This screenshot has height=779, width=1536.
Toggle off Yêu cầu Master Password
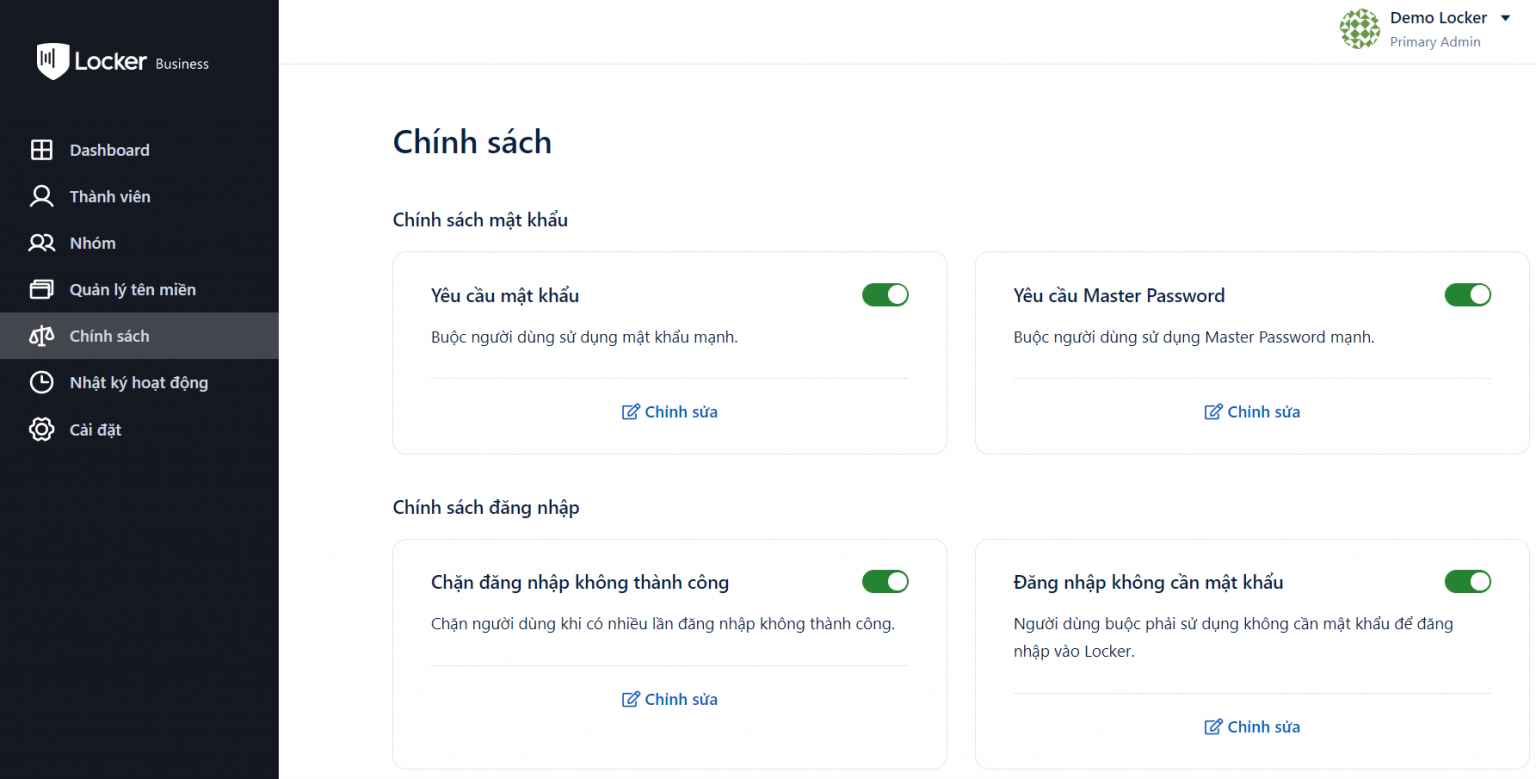(x=1467, y=294)
